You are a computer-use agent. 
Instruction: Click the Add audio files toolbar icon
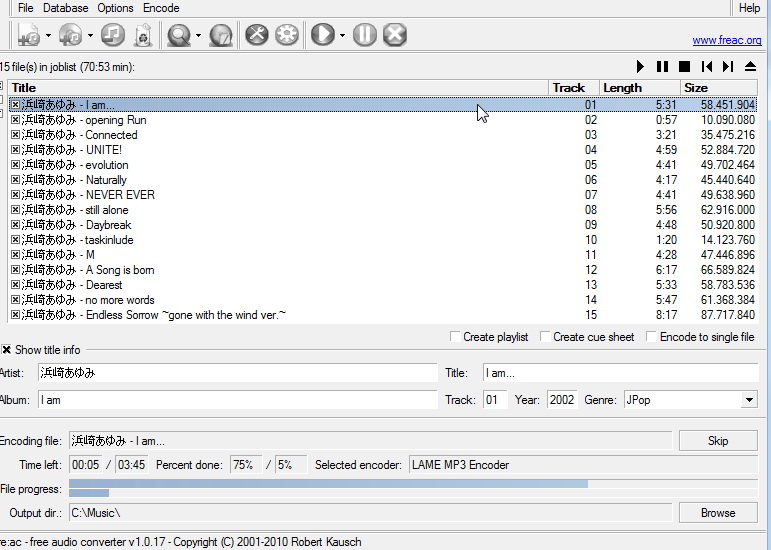(x=29, y=35)
